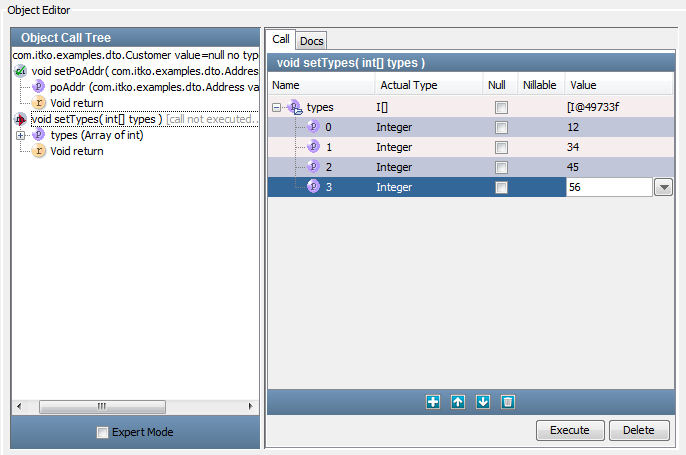Screen dimensions: 686x455
Task: Select the void setTypes call node
Action: pyautogui.click(x=144, y=119)
